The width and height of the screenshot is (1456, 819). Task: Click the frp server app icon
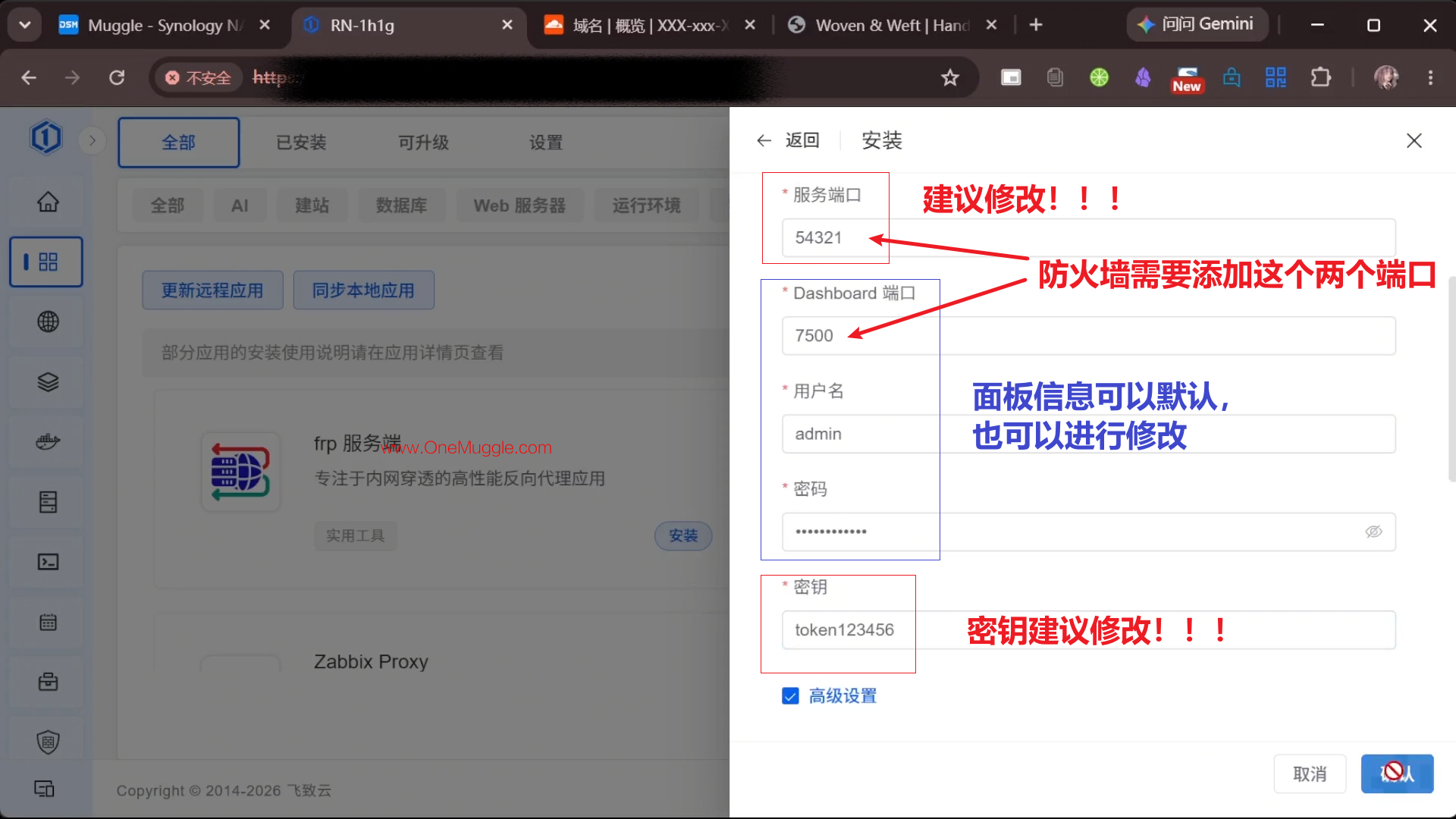pos(240,472)
